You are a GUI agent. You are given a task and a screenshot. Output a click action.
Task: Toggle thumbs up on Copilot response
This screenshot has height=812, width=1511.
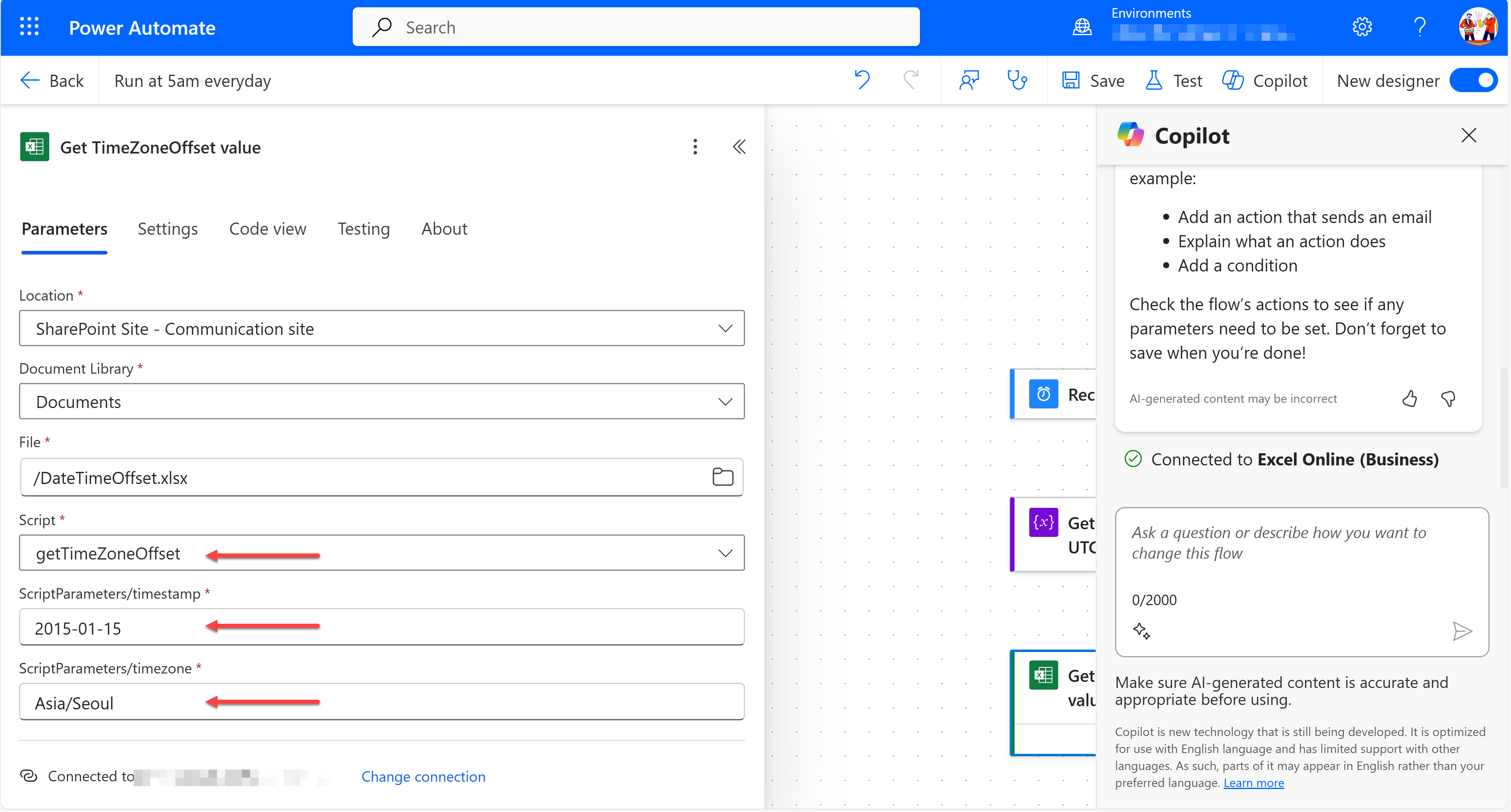(1409, 397)
